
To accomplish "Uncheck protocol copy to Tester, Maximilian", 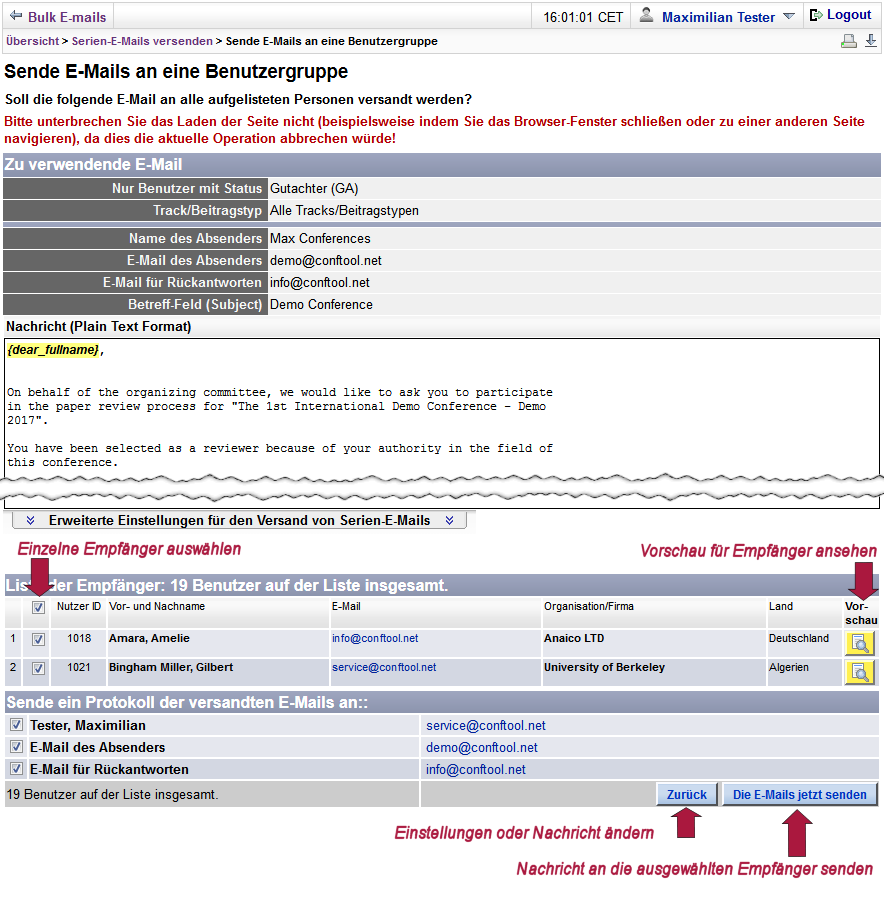I will click(x=16, y=724).
